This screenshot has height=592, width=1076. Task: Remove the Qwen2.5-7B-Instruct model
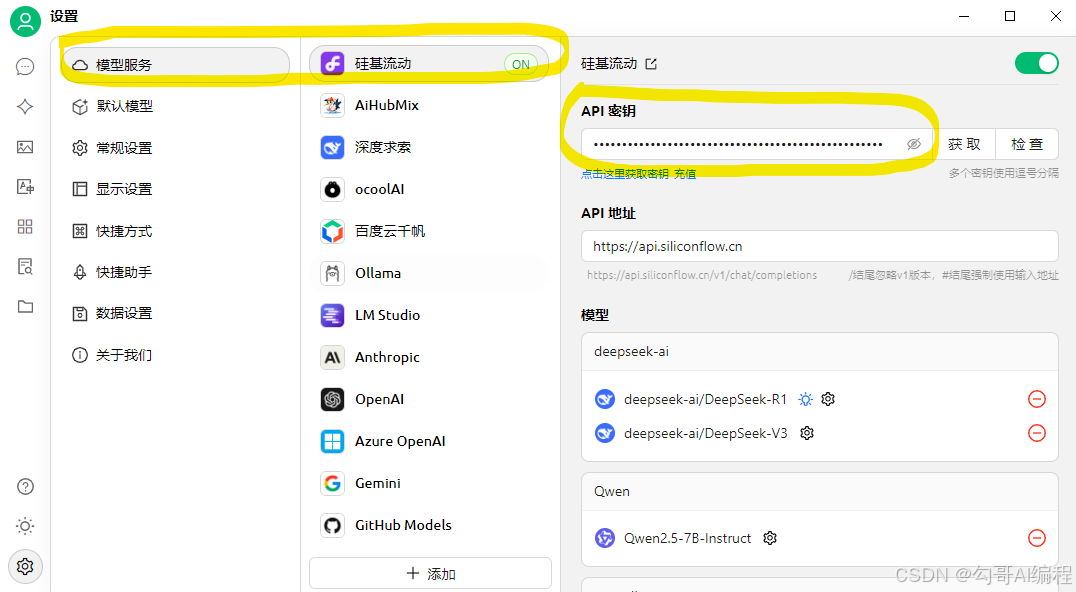[1037, 538]
